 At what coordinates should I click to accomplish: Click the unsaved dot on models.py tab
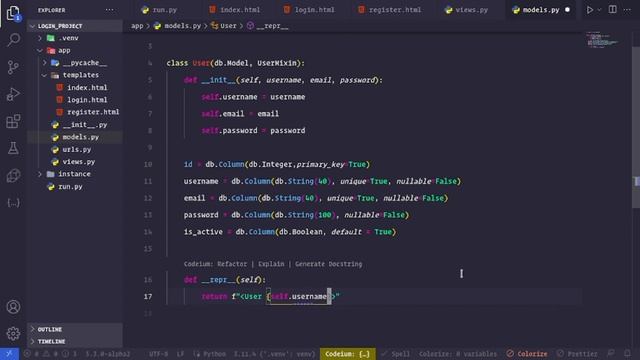click(x=567, y=10)
